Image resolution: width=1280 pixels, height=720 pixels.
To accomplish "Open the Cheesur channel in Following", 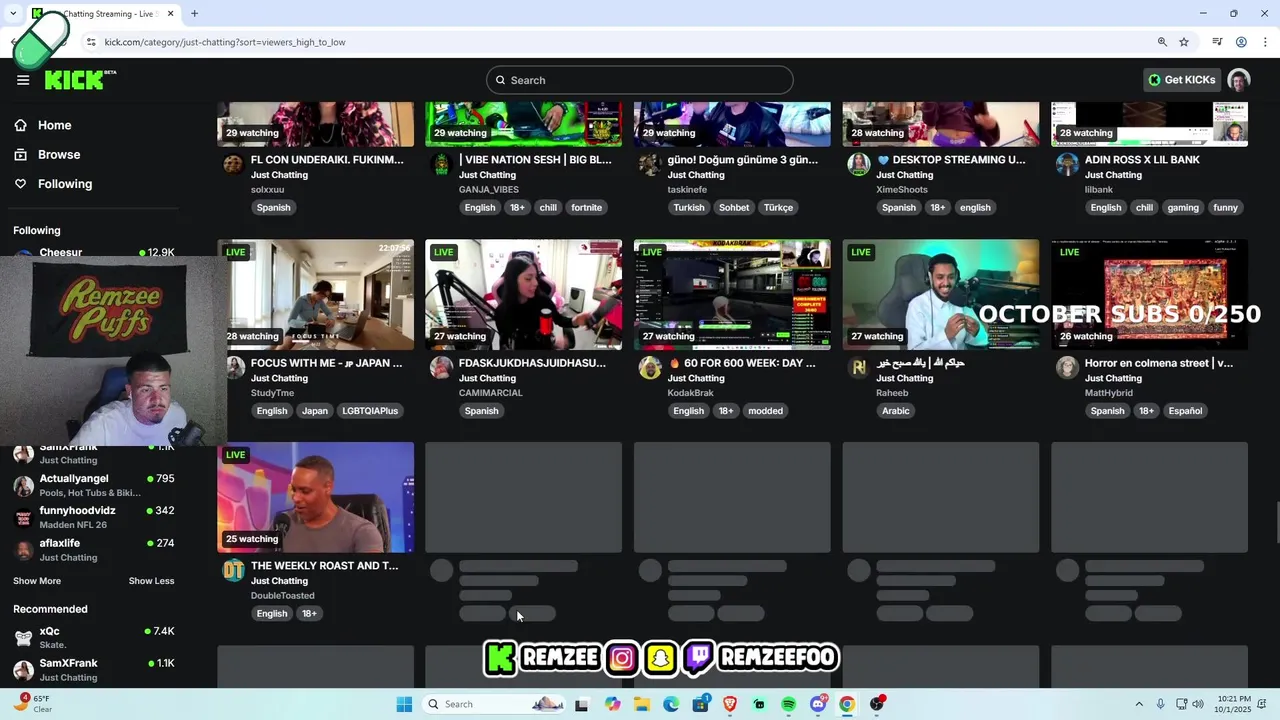I will click(x=94, y=252).
